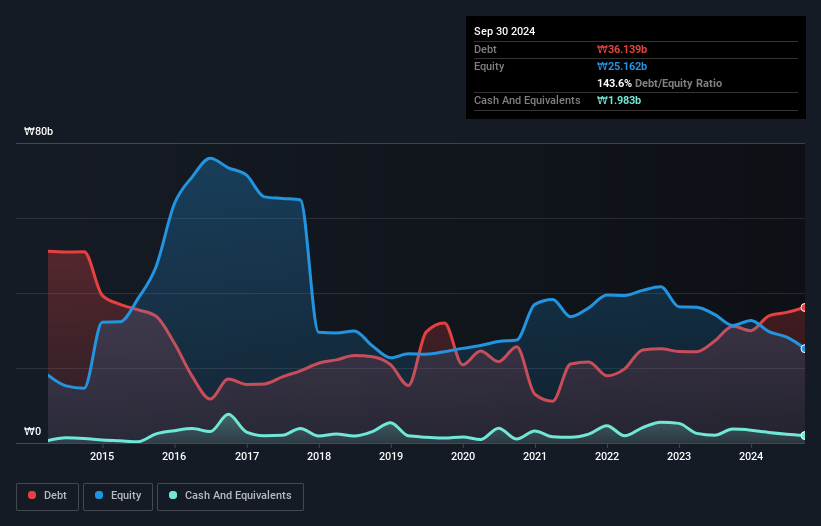Click the 2015 x-axis label
Image resolution: width=821 pixels, height=526 pixels.
(x=102, y=456)
